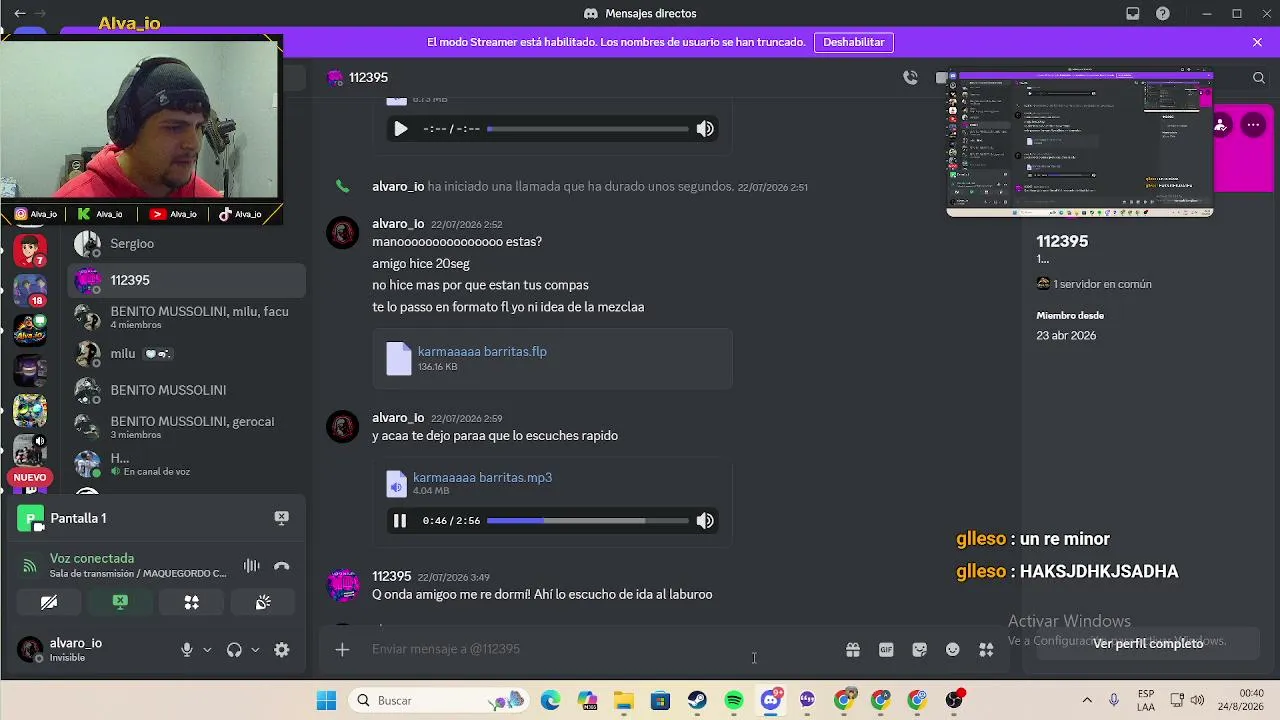Open the gift icon in message bar
This screenshot has height=720, width=1280.
coord(853,650)
